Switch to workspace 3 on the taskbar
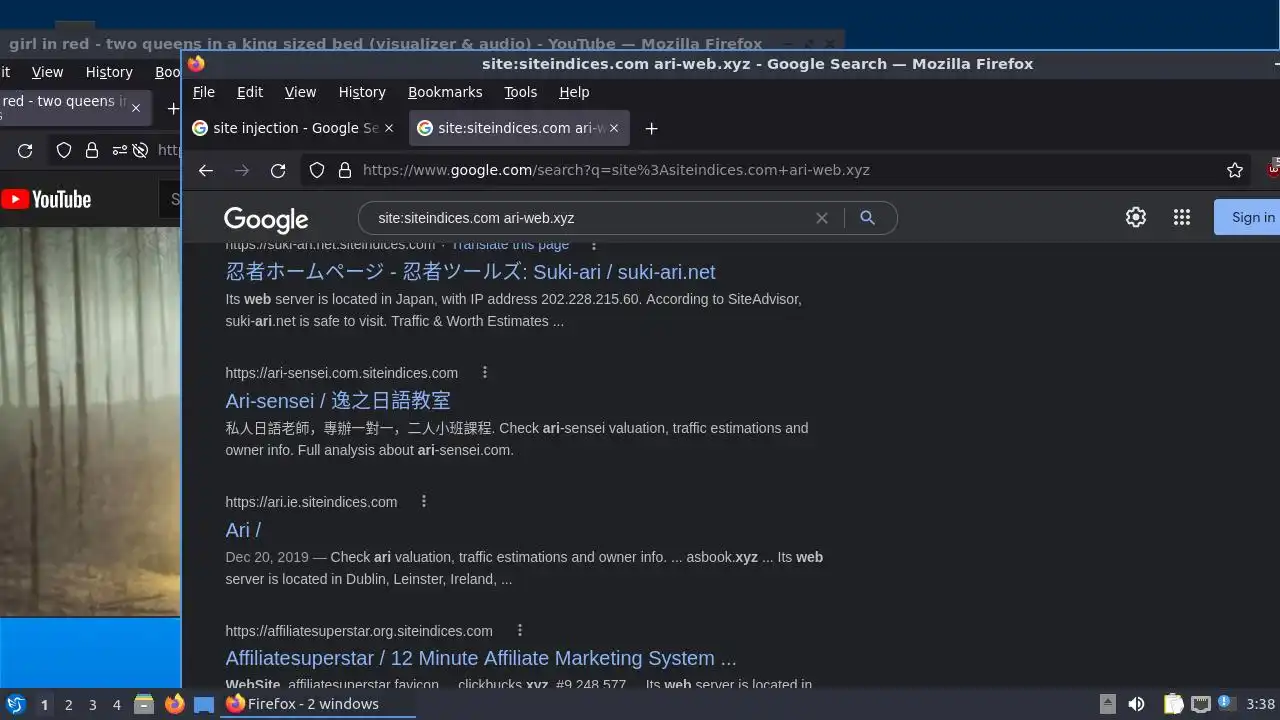 92,704
